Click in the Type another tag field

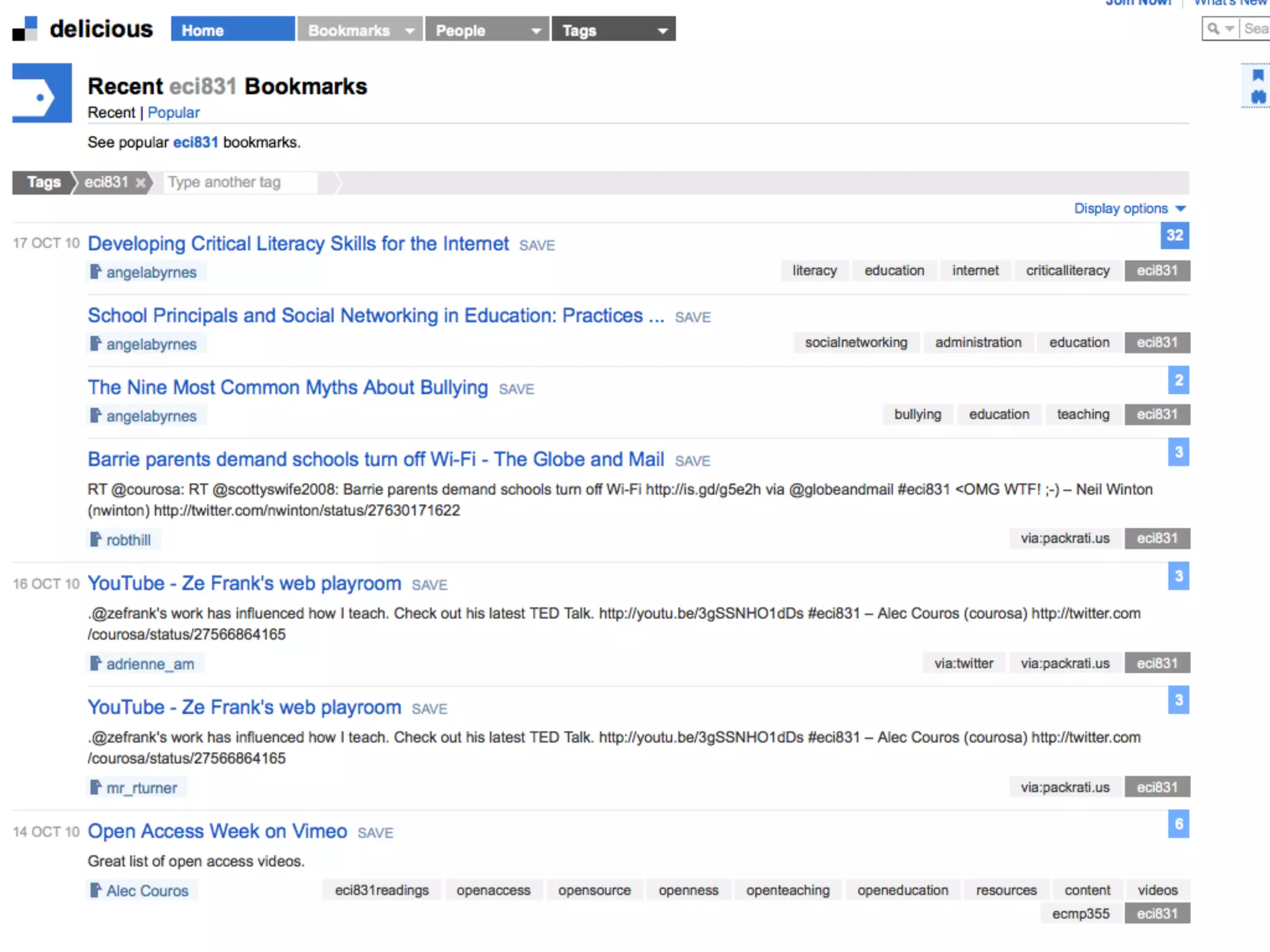pos(240,182)
